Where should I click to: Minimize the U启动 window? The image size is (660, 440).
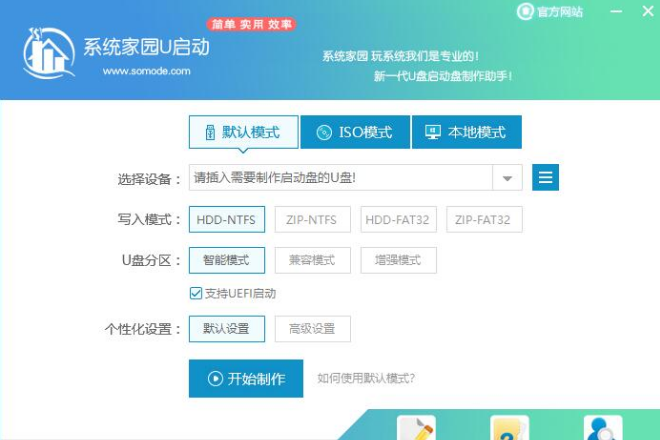click(616, 11)
